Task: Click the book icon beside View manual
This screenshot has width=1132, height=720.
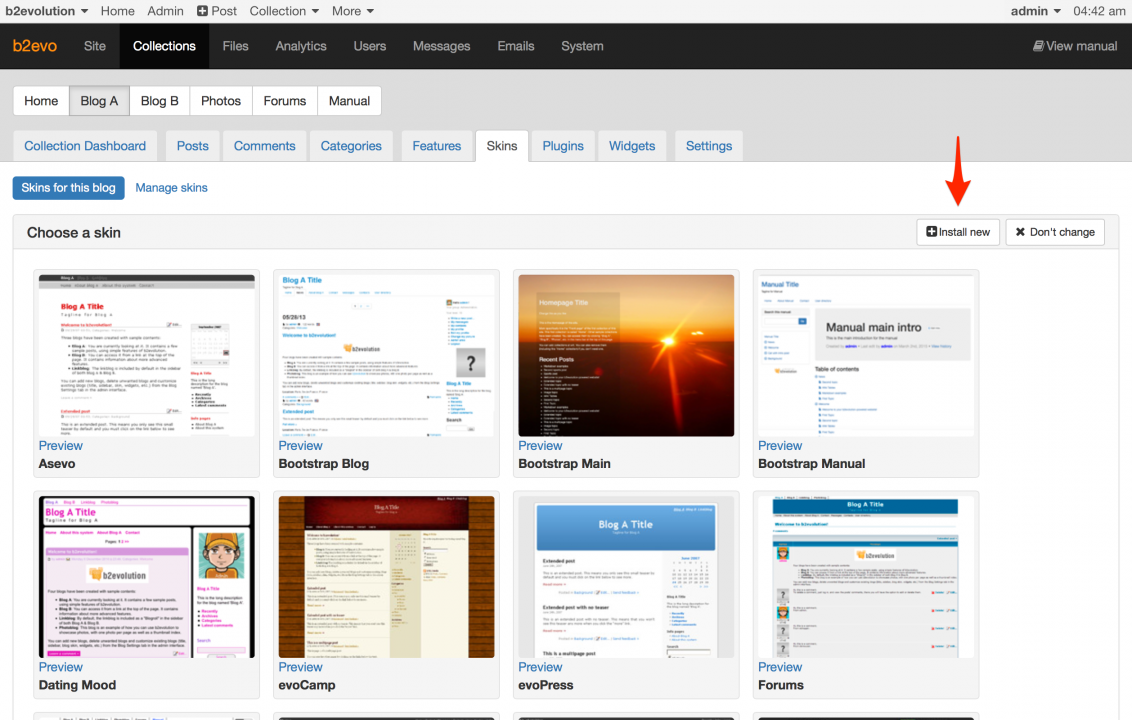Action: pyautogui.click(x=1038, y=46)
